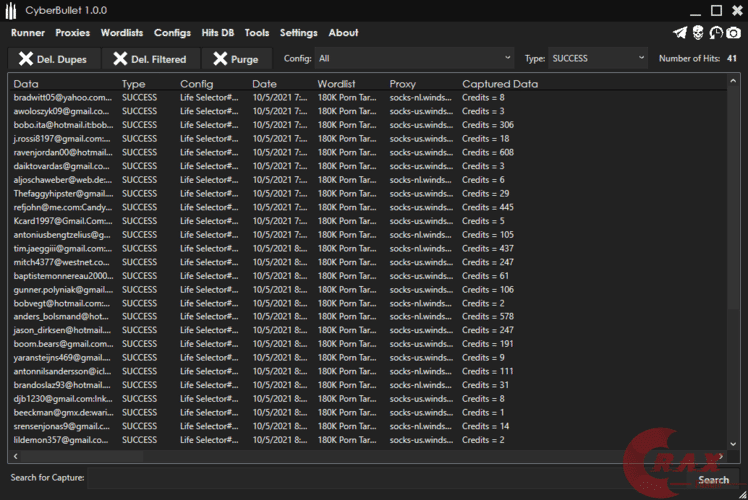Image resolution: width=748 pixels, height=500 pixels.
Task: Click the Search button
Action: pos(713,480)
